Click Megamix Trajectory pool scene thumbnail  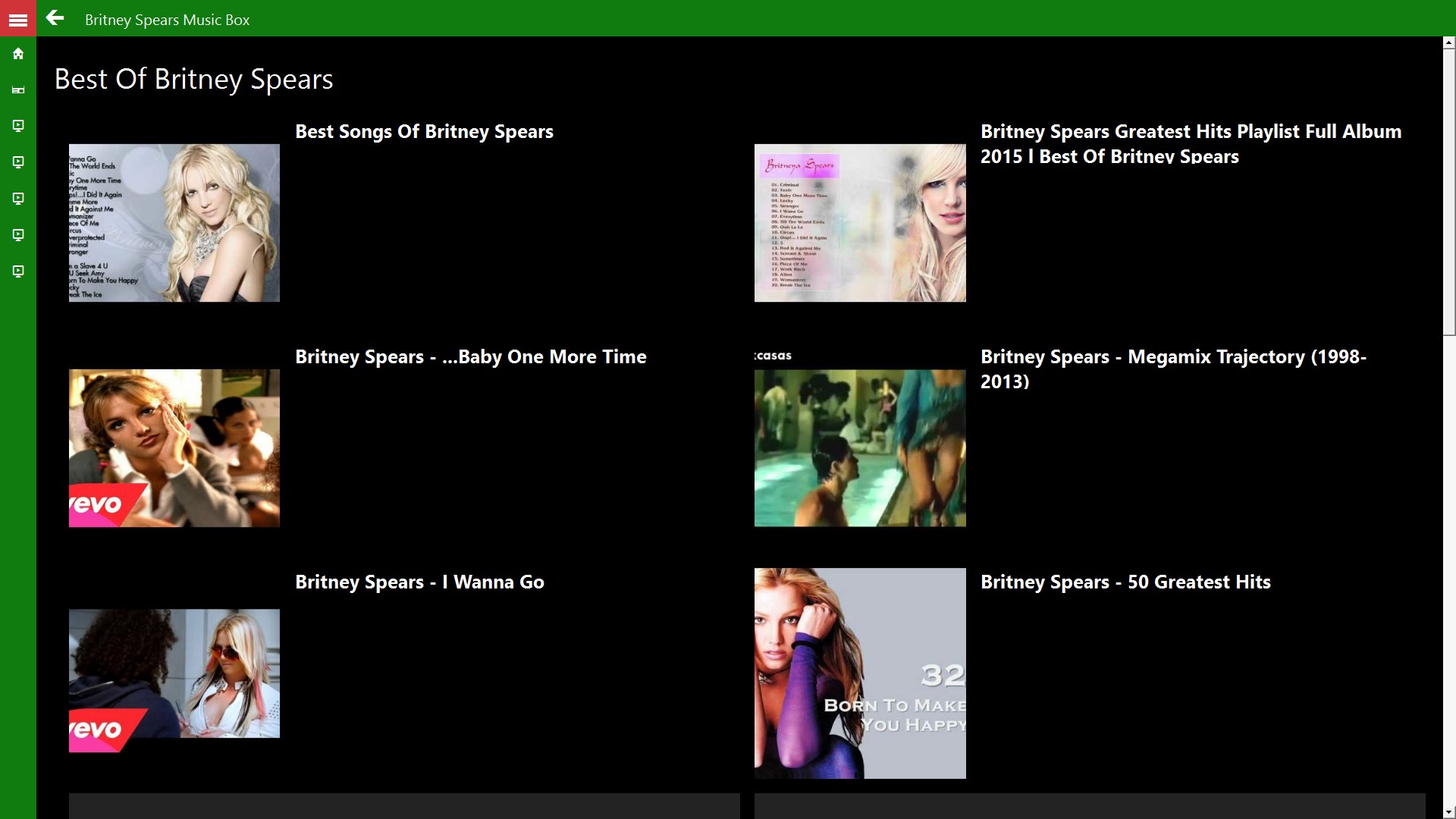click(860, 447)
